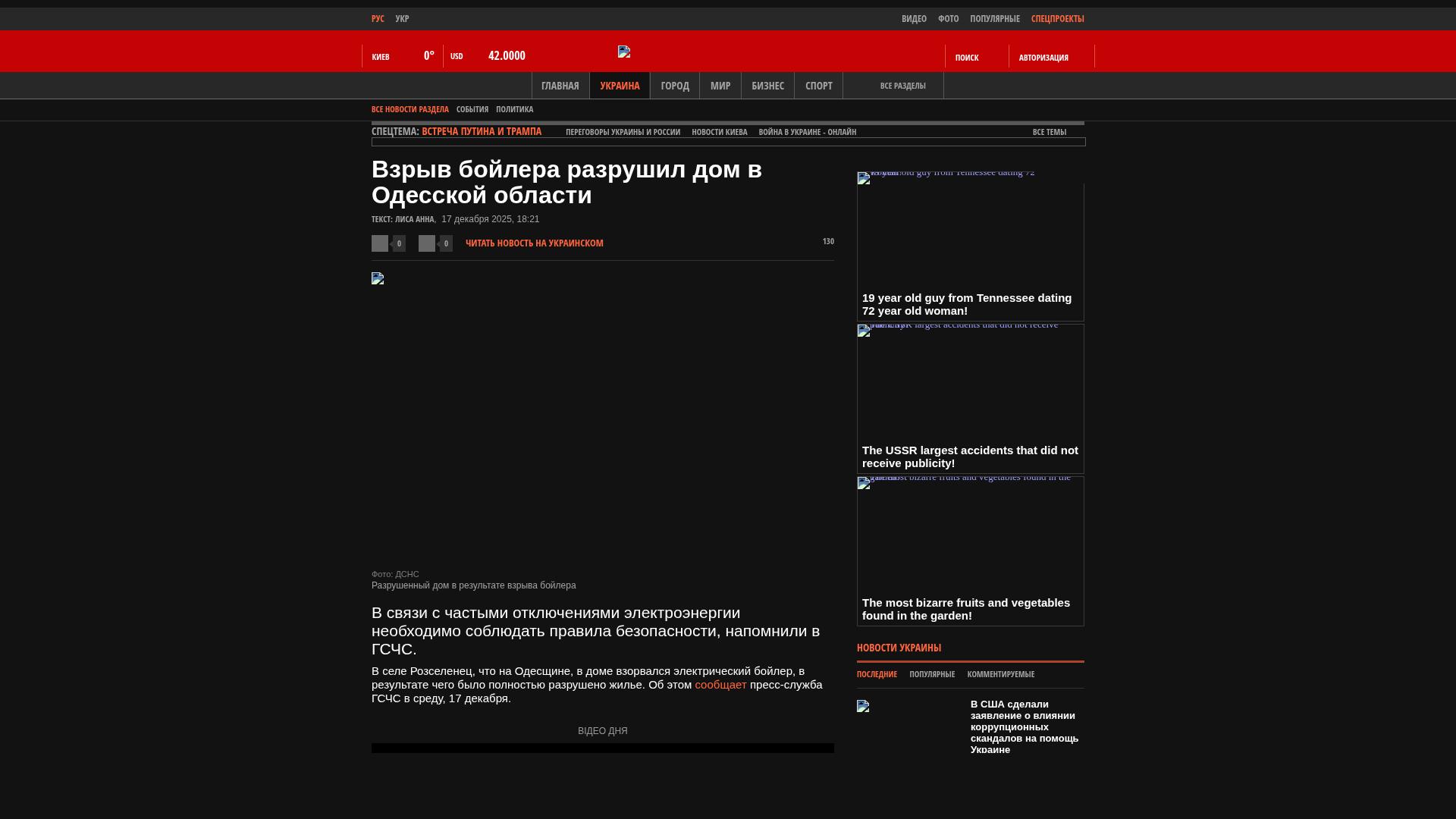This screenshot has height=819, width=1456.
Task: Expand the Все темы list
Action: 1050,132
